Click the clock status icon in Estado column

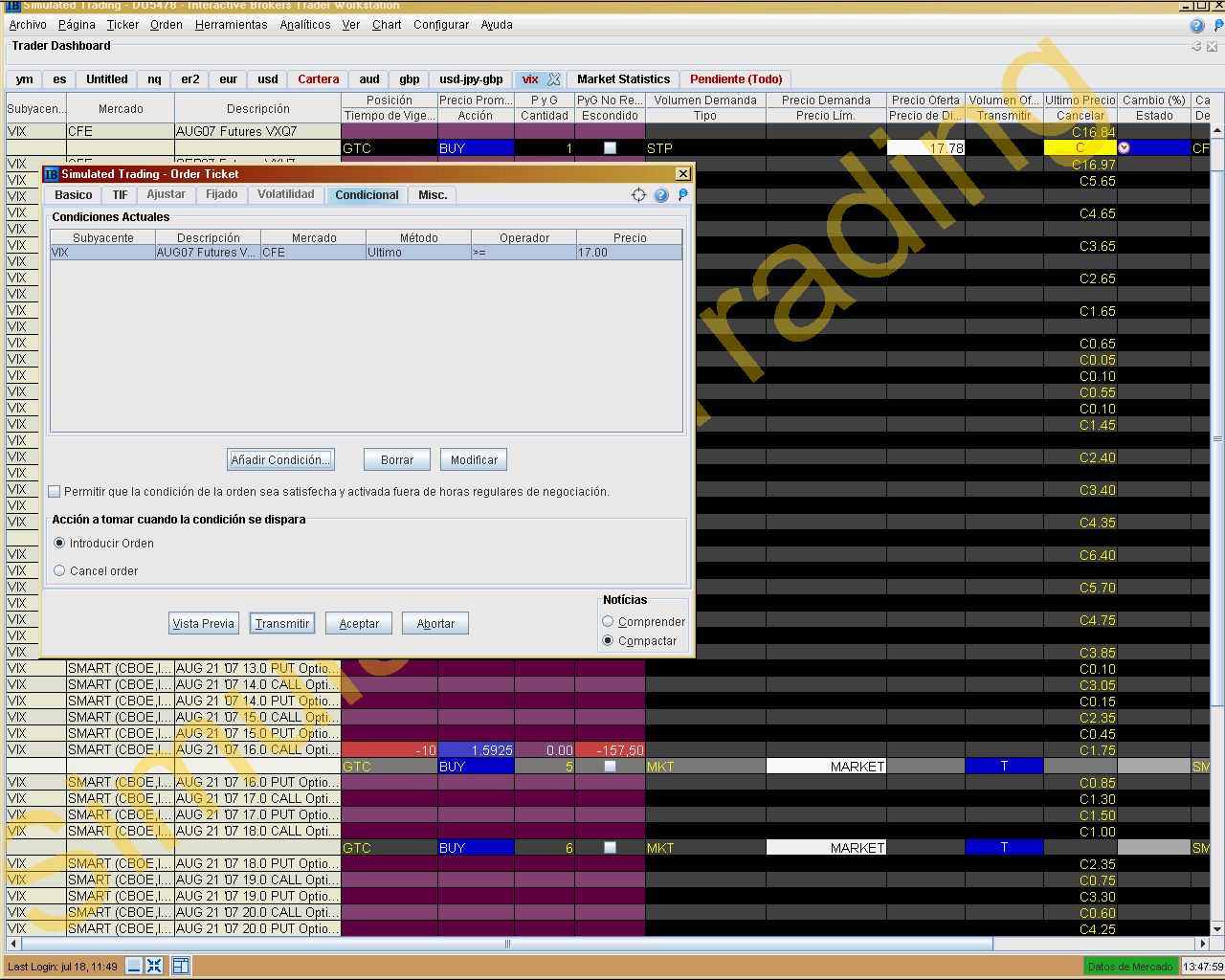pyautogui.click(x=1125, y=148)
